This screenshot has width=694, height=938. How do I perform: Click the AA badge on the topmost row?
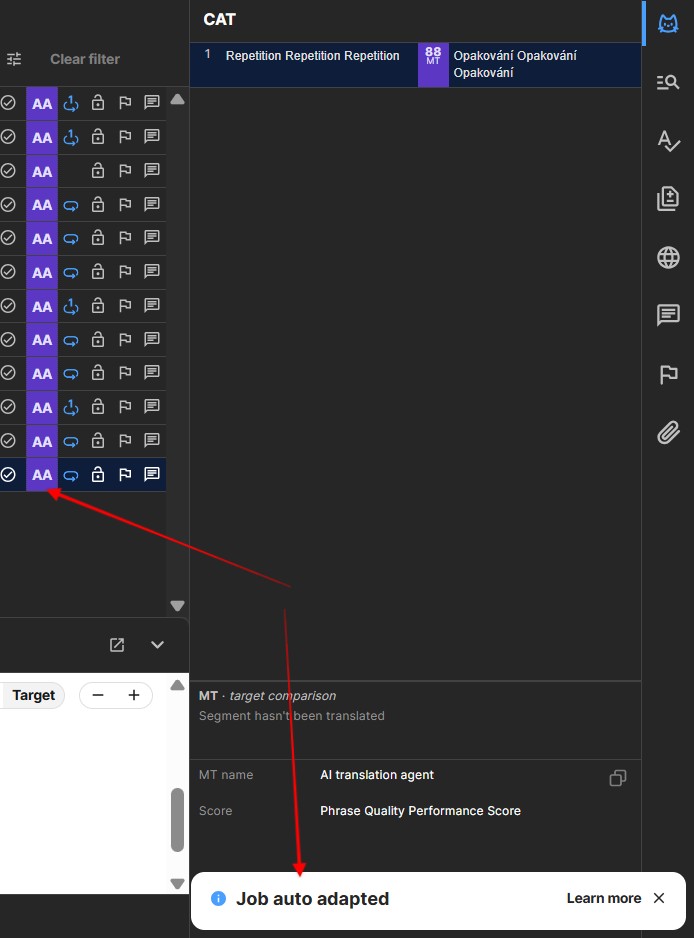click(x=42, y=104)
